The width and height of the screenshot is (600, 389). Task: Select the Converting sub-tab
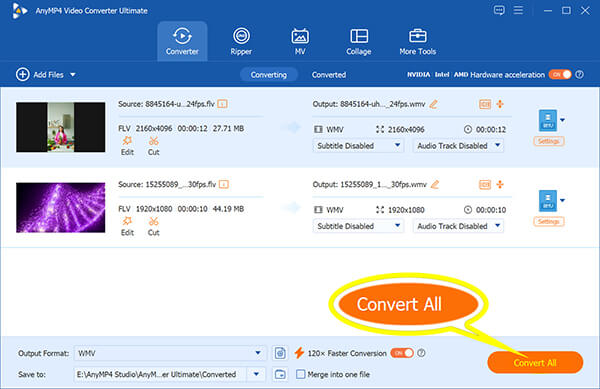(269, 75)
